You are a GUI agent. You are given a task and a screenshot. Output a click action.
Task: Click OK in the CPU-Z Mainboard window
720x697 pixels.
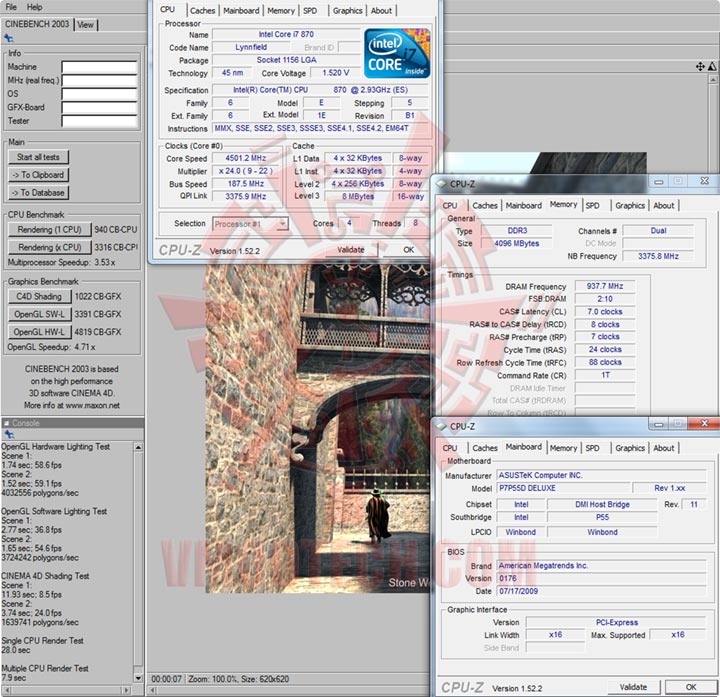pyautogui.click(x=691, y=687)
